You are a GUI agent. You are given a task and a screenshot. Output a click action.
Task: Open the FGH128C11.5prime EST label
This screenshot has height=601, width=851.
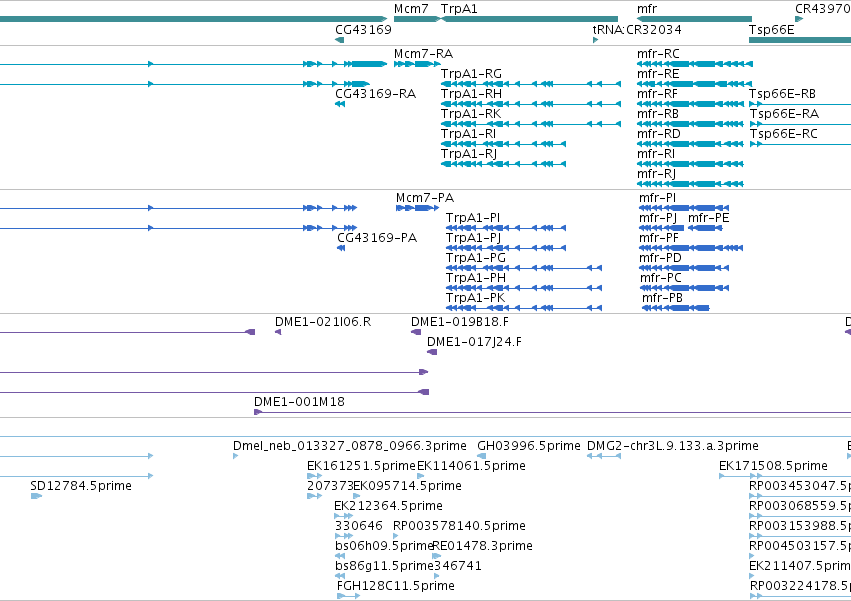tap(396, 586)
